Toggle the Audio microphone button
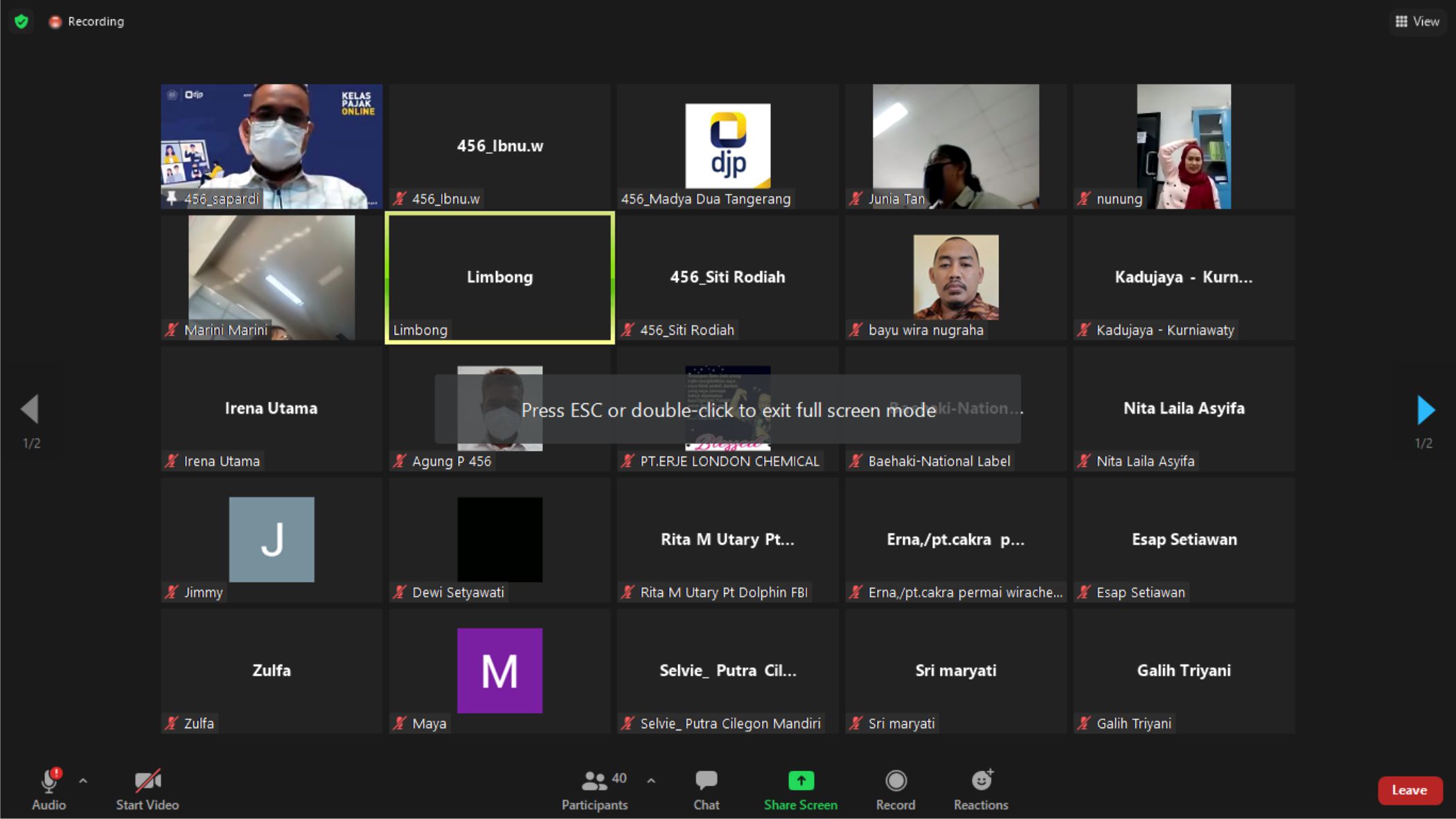This screenshot has width=1456, height=819. pyautogui.click(x=48, y=782)
